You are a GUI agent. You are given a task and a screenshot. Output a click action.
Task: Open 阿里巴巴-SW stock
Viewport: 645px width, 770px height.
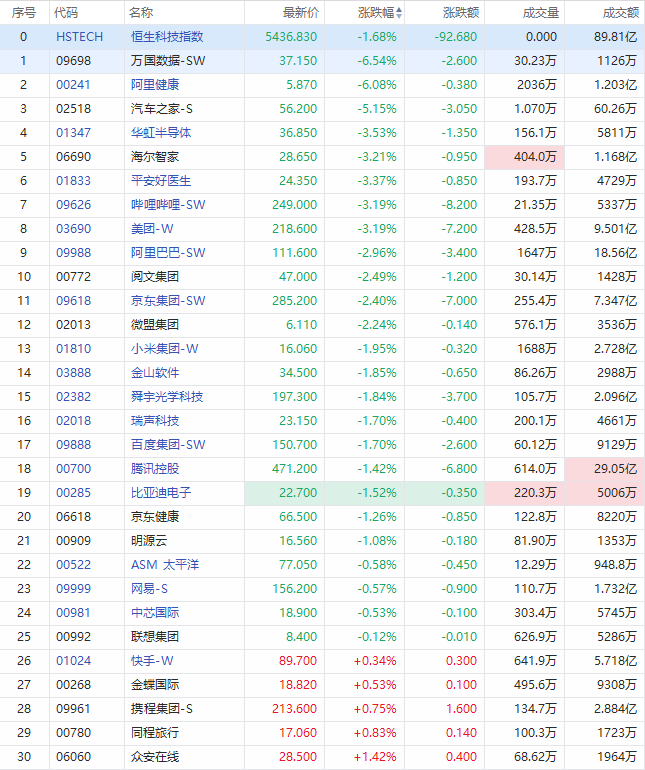pyautogui.click(x=168, y=253)
